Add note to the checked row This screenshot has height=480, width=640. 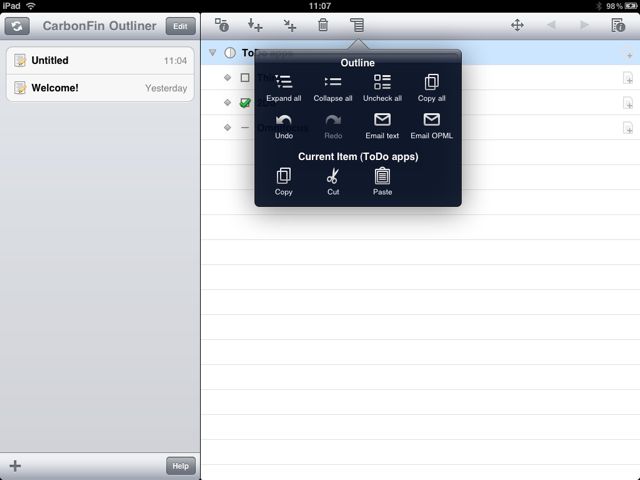point(628,103)
